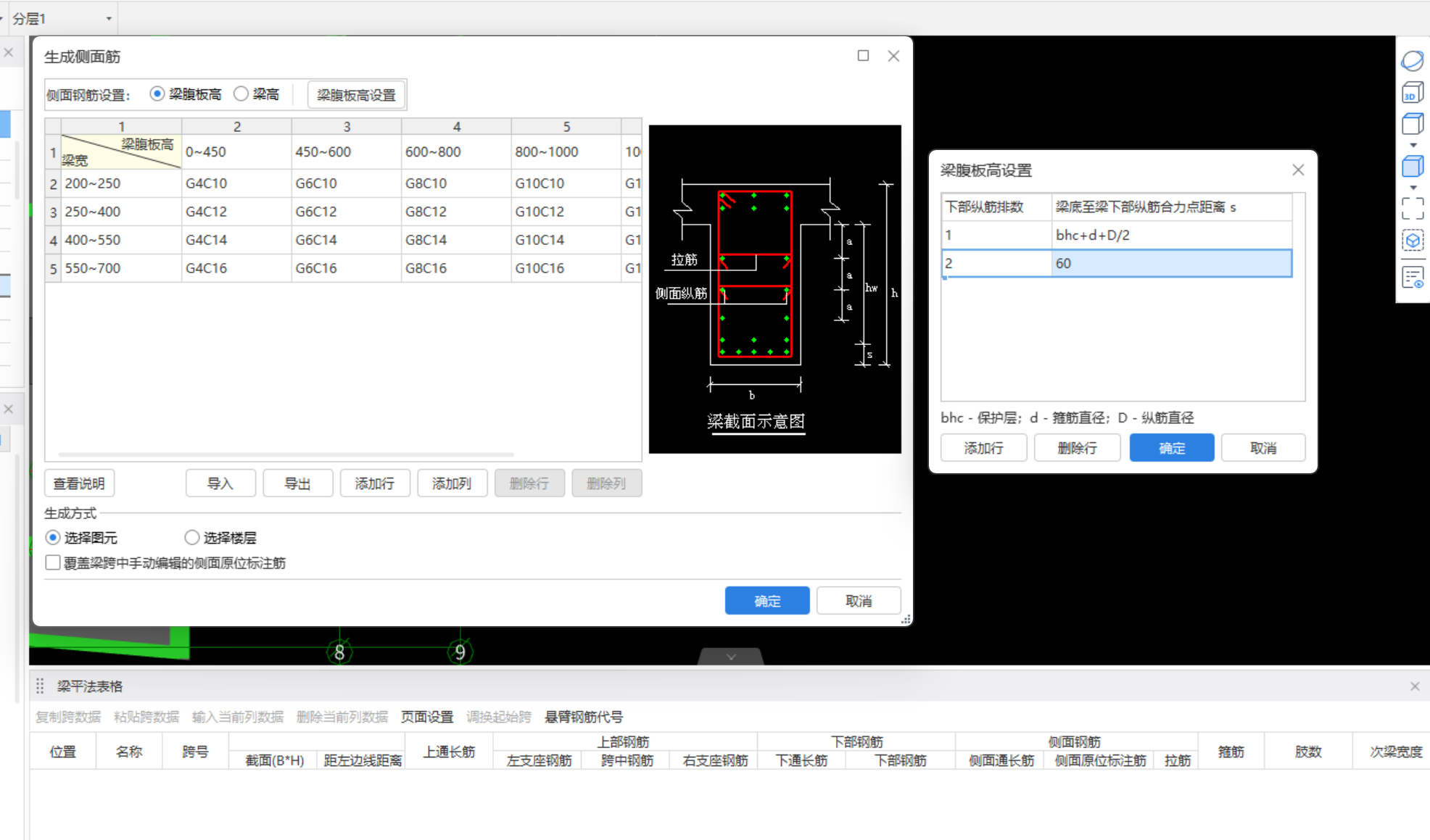Click axis bubble number 9

pos(460,652)
